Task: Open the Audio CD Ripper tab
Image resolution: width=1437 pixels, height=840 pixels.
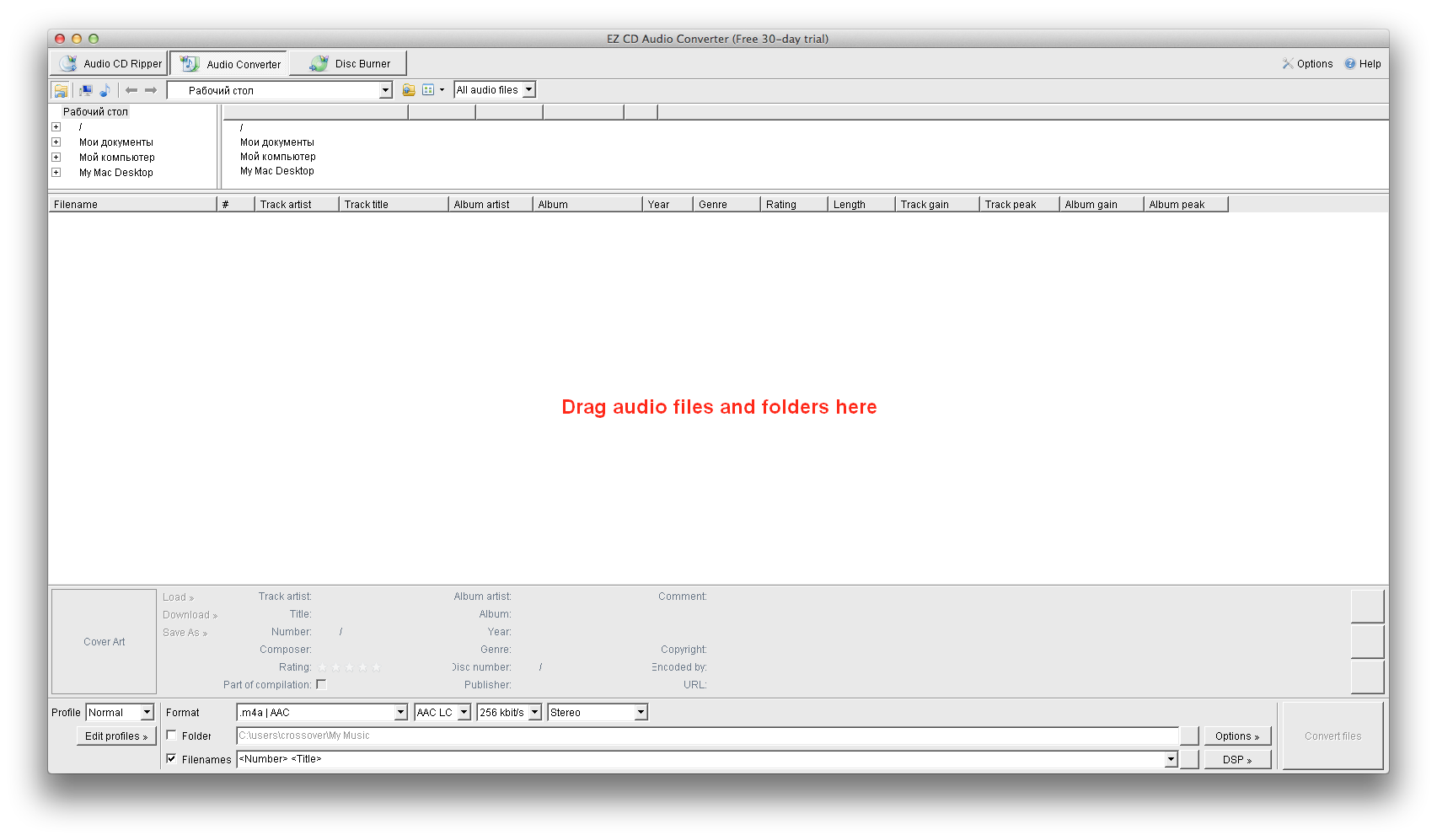Action: (x=109, y=63)
